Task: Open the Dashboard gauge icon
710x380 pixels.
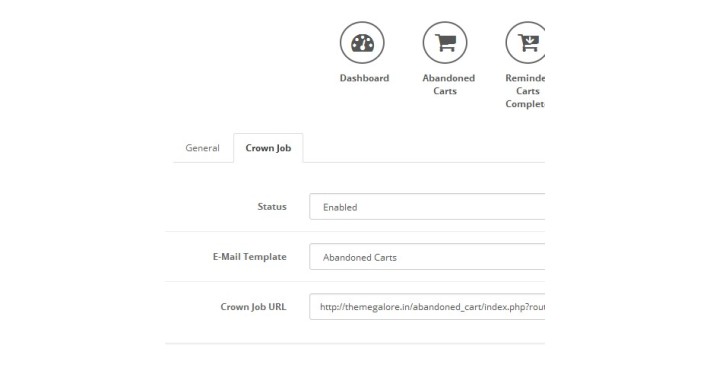Action: click(362, 43)
